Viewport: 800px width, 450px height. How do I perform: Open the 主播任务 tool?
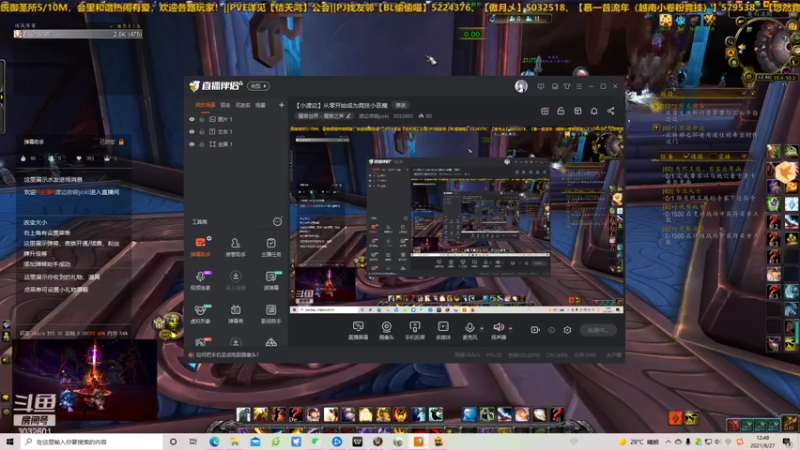(271, 247)
